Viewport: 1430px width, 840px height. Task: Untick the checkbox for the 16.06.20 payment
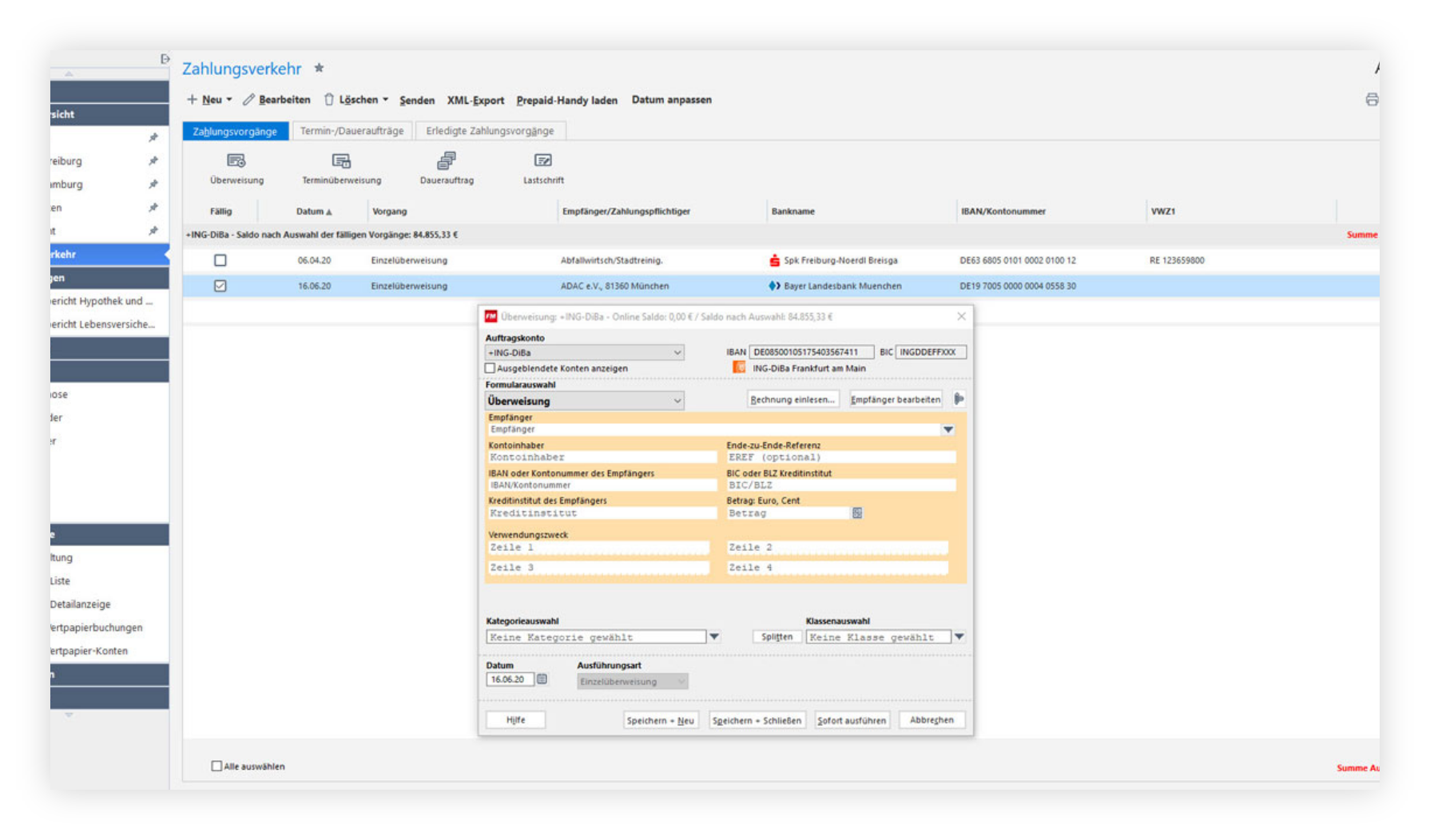(220, 286)
